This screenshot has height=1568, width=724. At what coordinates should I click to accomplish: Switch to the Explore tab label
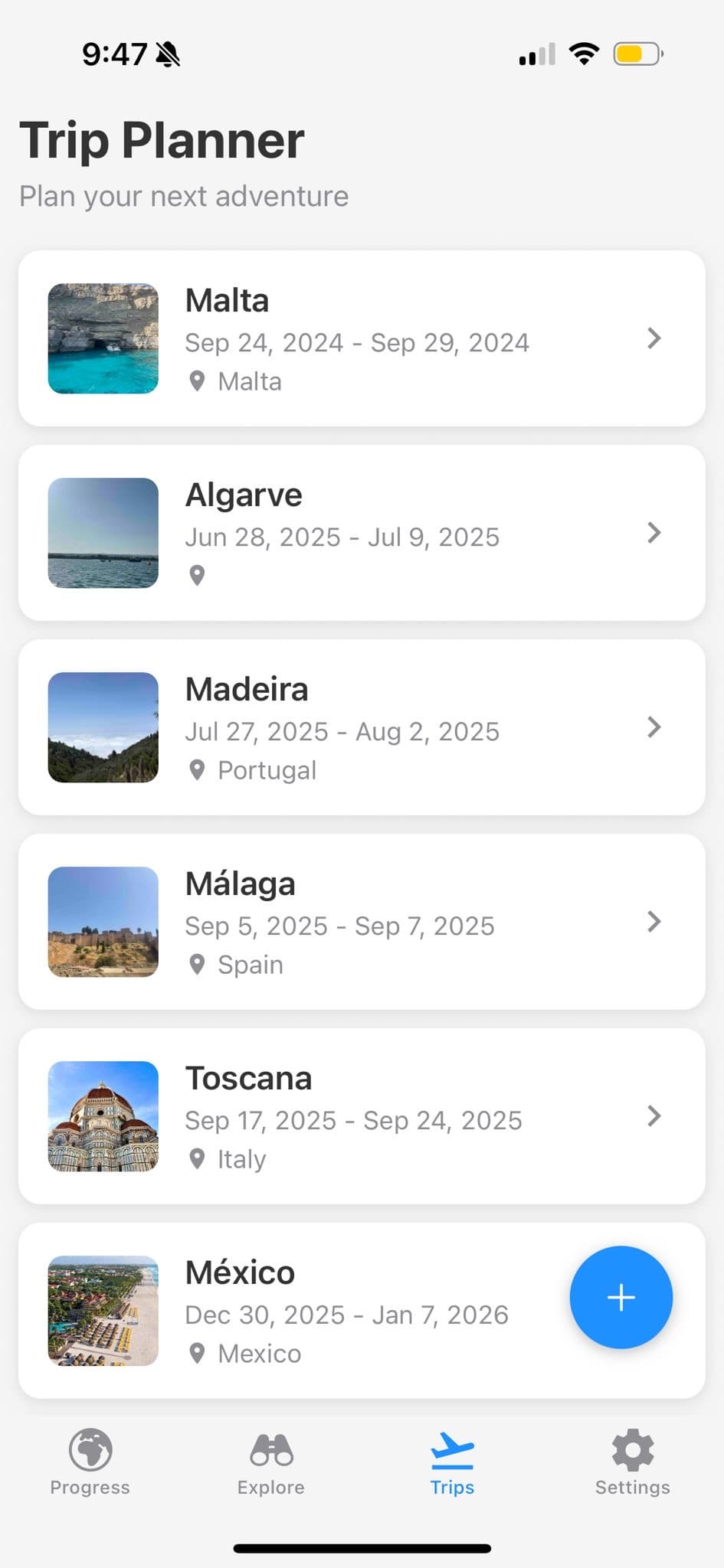point(271,1487)
